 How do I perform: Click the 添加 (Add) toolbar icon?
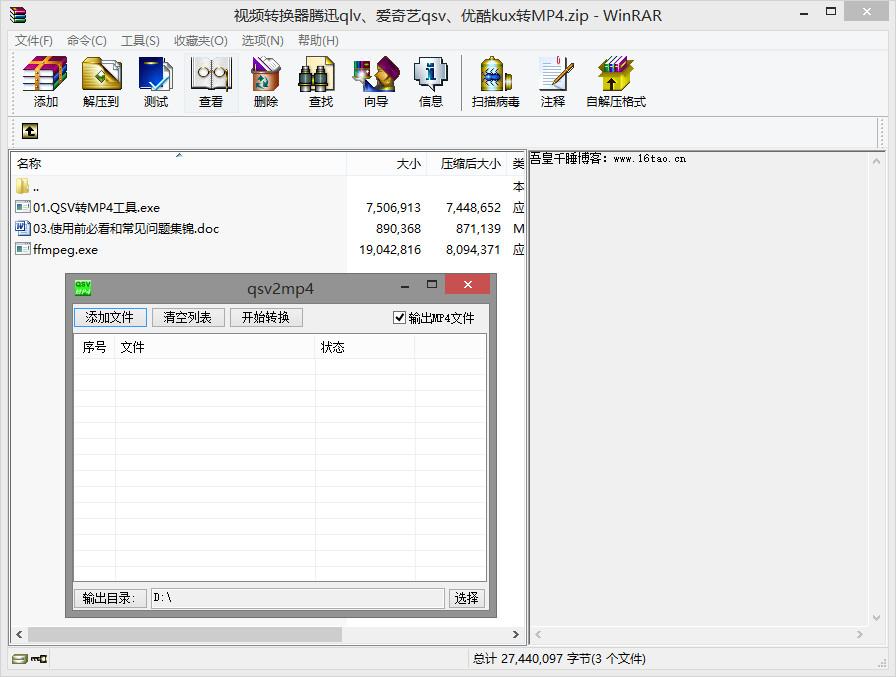click(x=45, y=82)
